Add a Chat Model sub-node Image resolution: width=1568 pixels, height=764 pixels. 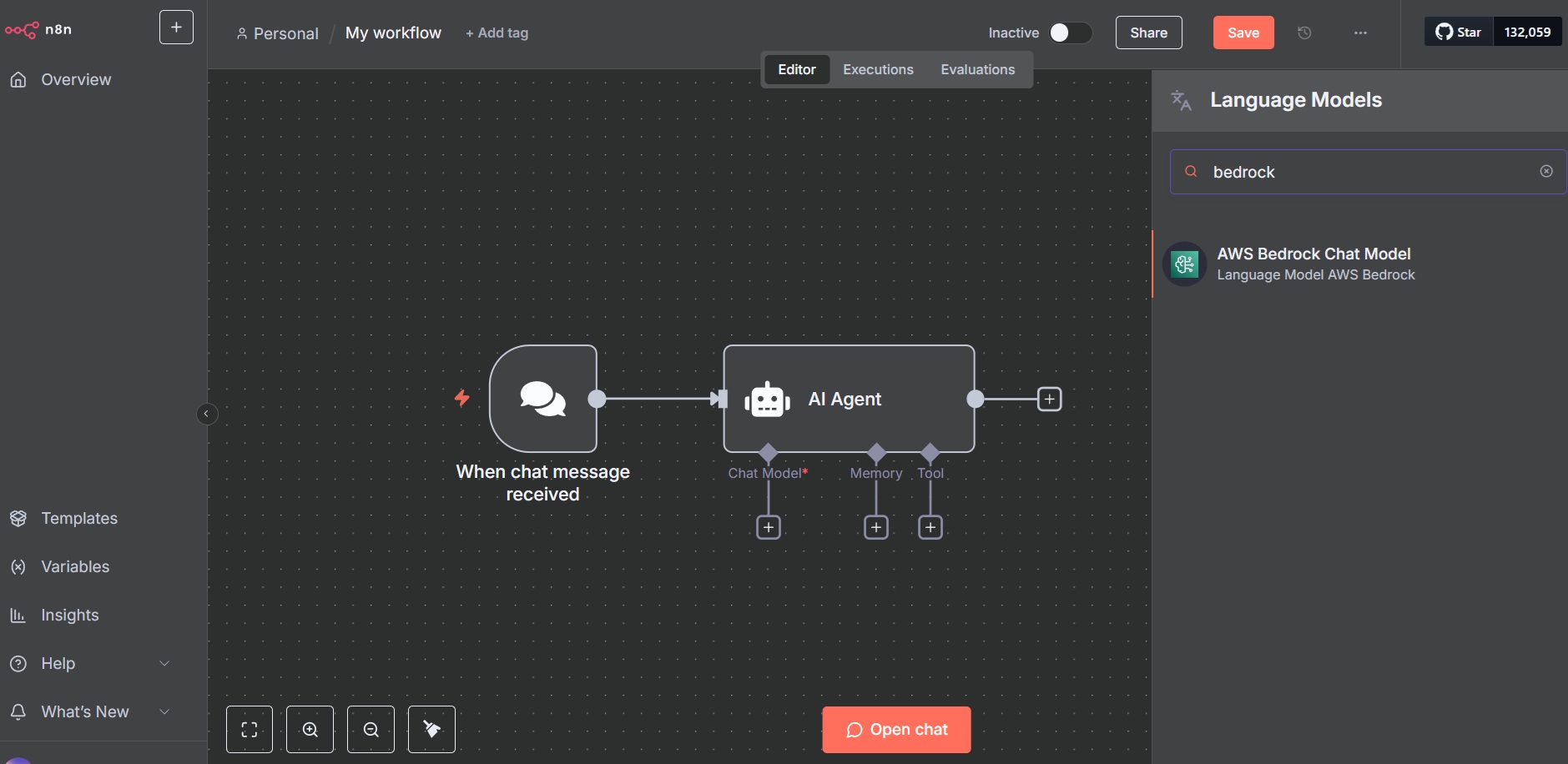(x=769, y=527)
